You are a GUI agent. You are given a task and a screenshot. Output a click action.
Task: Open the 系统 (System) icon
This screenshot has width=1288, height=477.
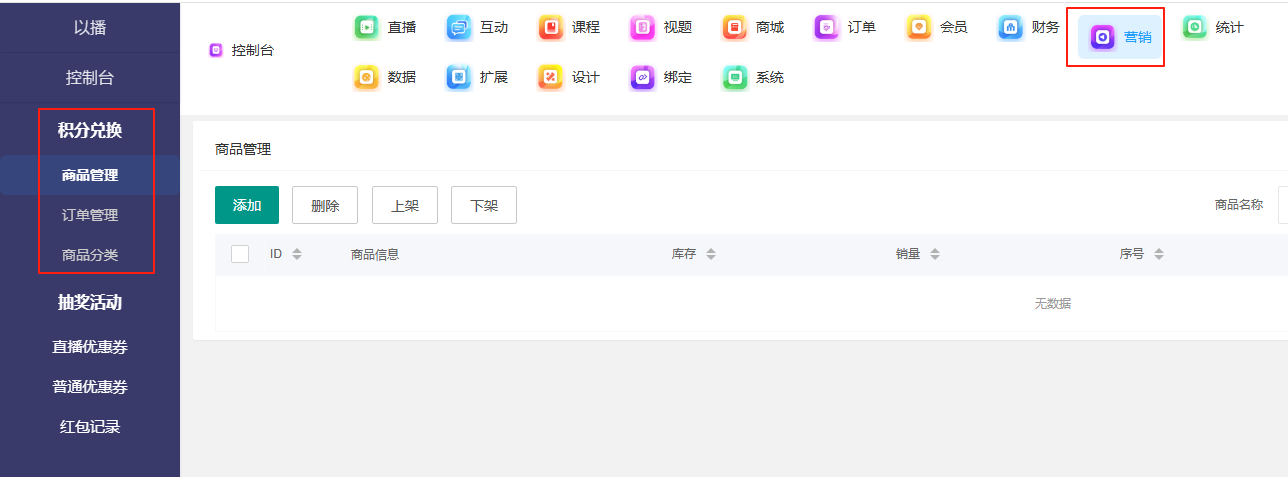click(x=735, y=77)
